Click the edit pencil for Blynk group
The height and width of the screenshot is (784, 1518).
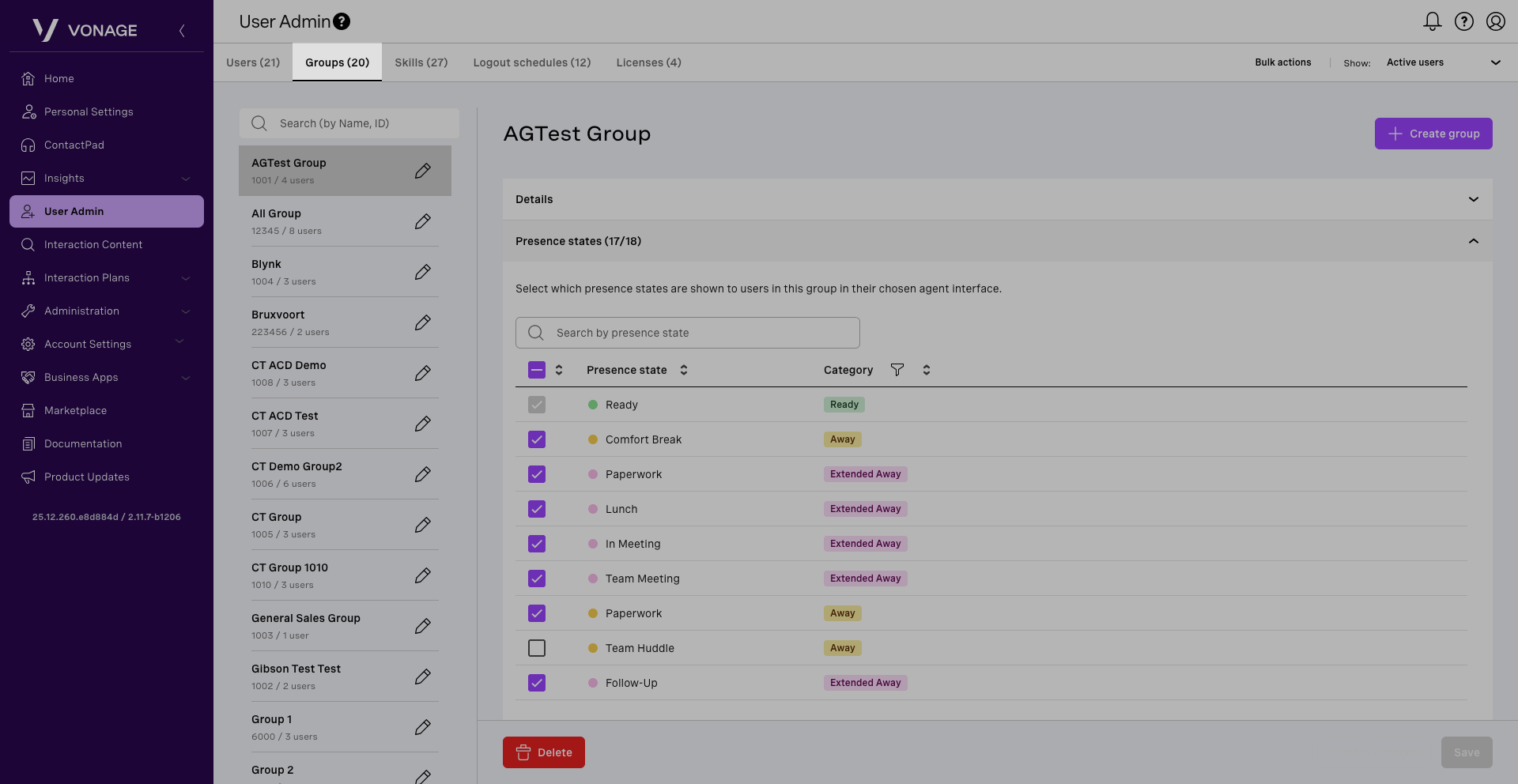click(x=423, y=272)
